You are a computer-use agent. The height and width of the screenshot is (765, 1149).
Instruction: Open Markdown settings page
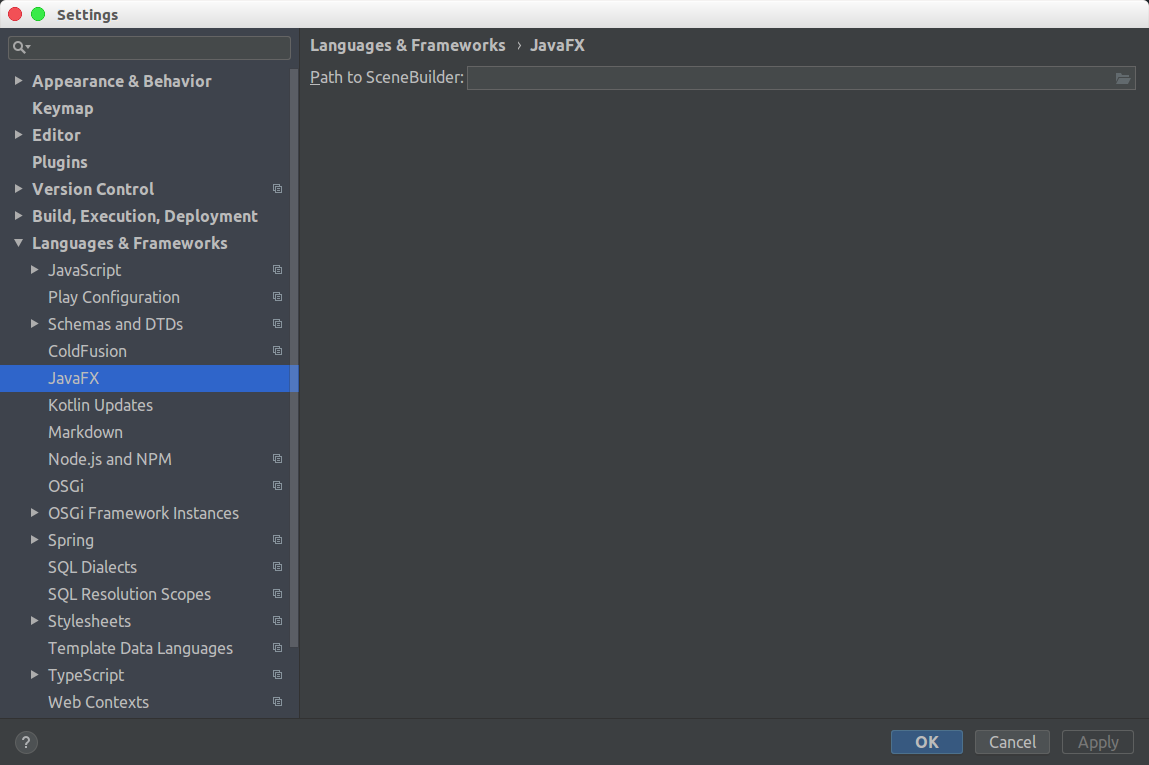pos(85,432)
